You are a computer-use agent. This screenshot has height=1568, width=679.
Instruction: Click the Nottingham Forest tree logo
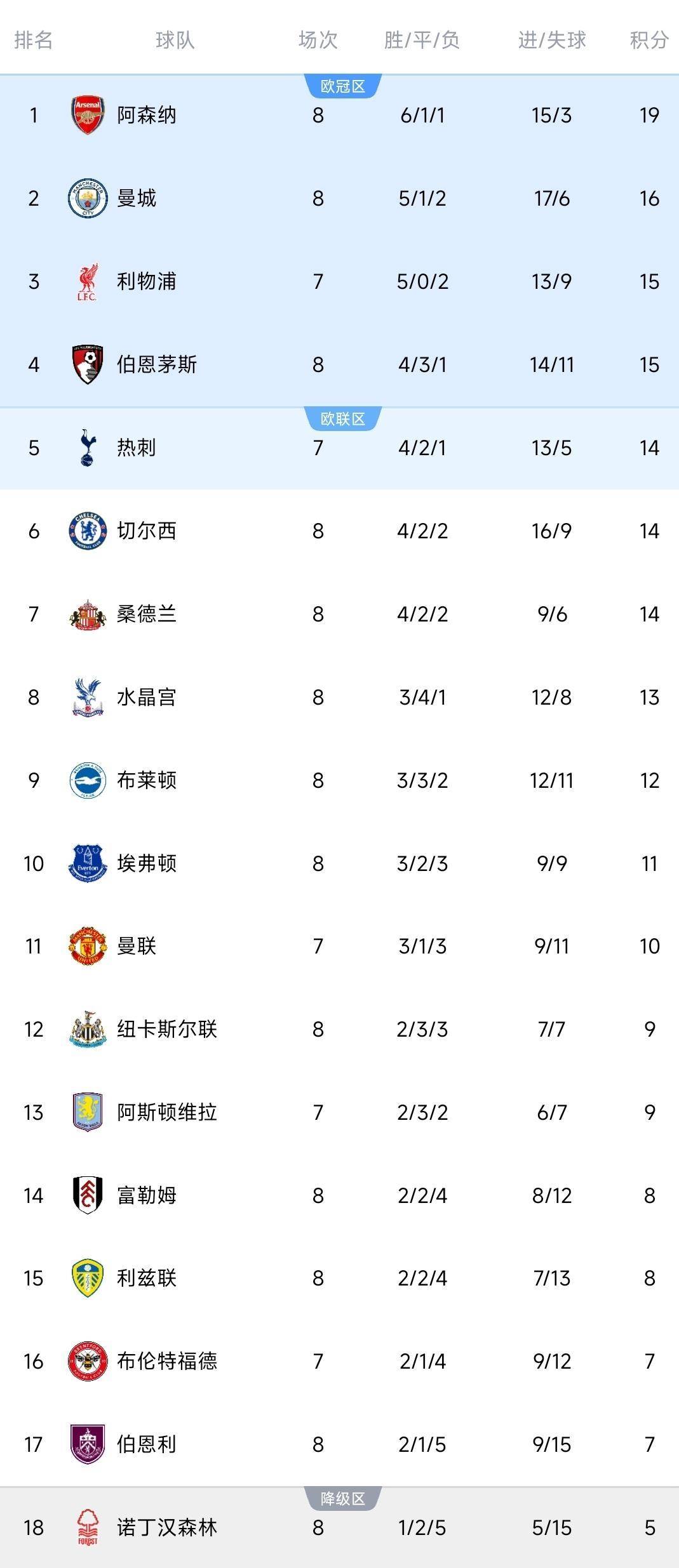click(x=88, y=1527)
